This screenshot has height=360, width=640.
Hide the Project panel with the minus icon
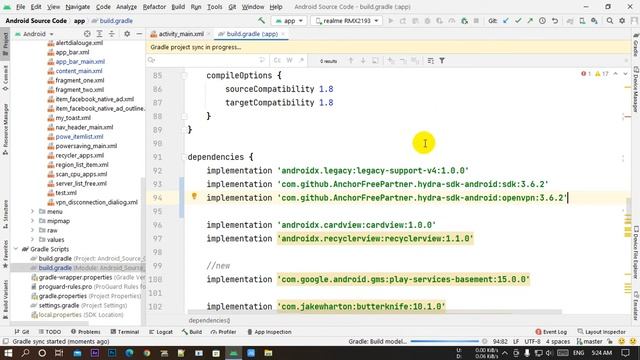139,34
